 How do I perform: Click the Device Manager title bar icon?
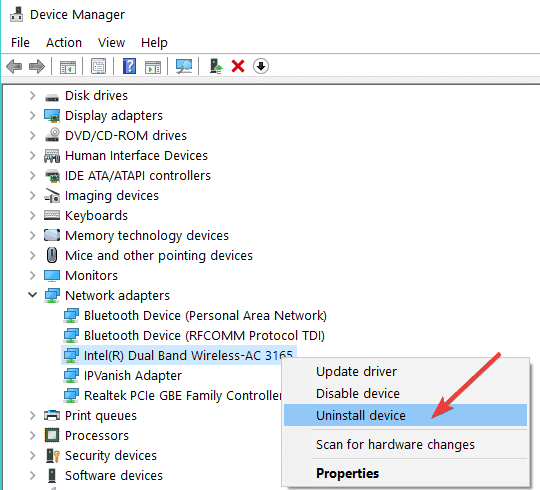point(17,14)
